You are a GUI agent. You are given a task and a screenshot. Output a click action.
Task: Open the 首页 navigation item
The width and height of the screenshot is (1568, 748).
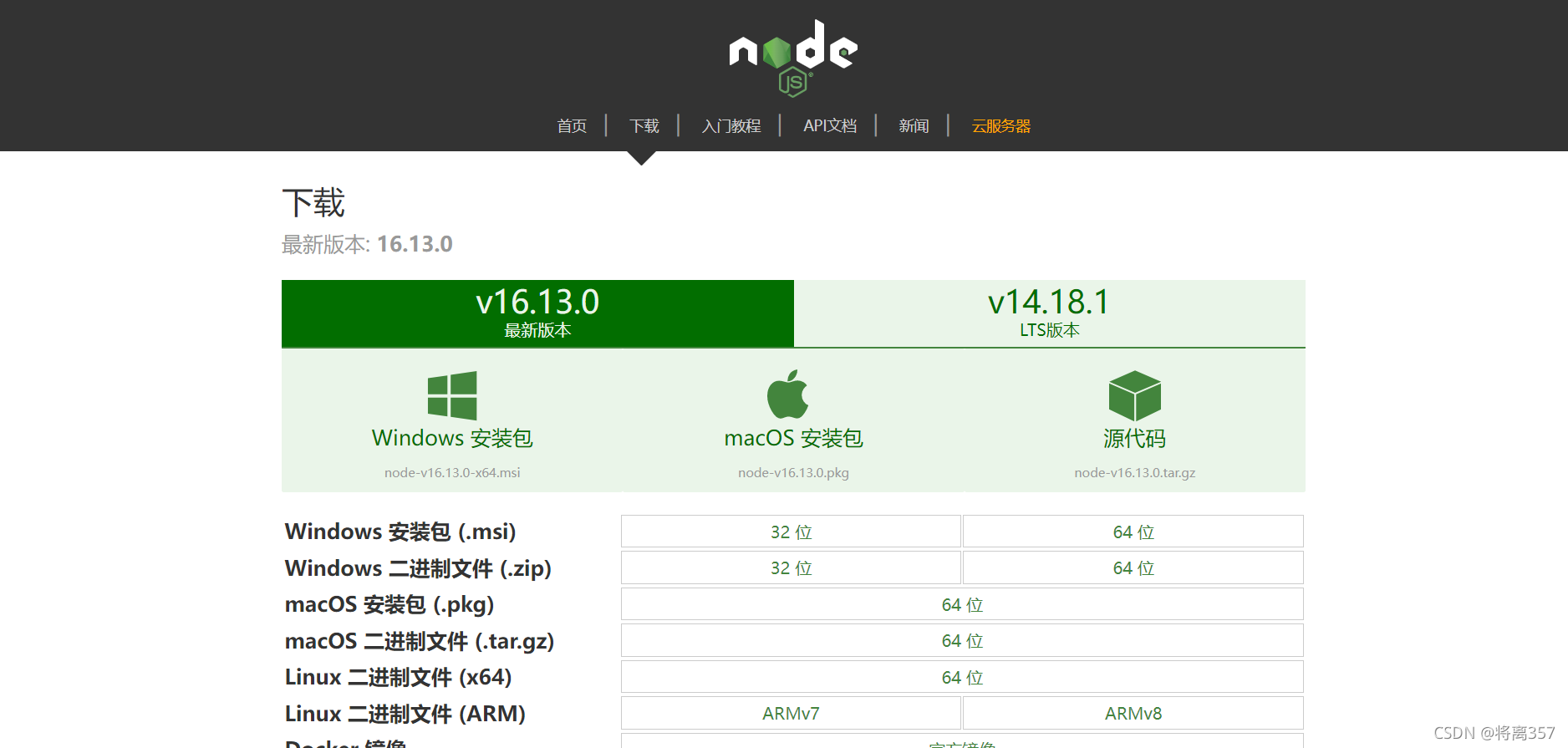click(x=572, y=126)
